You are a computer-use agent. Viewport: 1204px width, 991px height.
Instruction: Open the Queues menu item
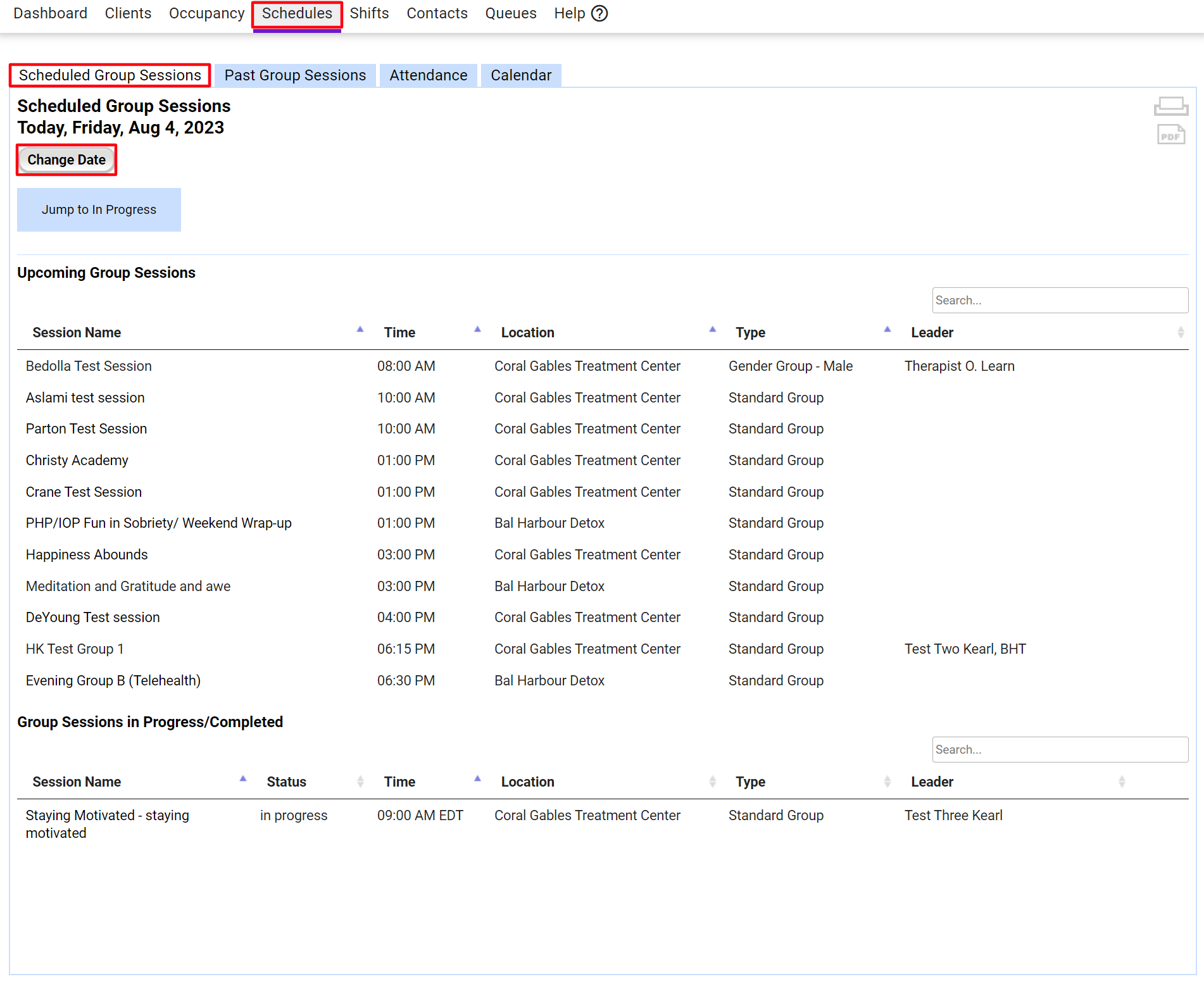(510, 13)
